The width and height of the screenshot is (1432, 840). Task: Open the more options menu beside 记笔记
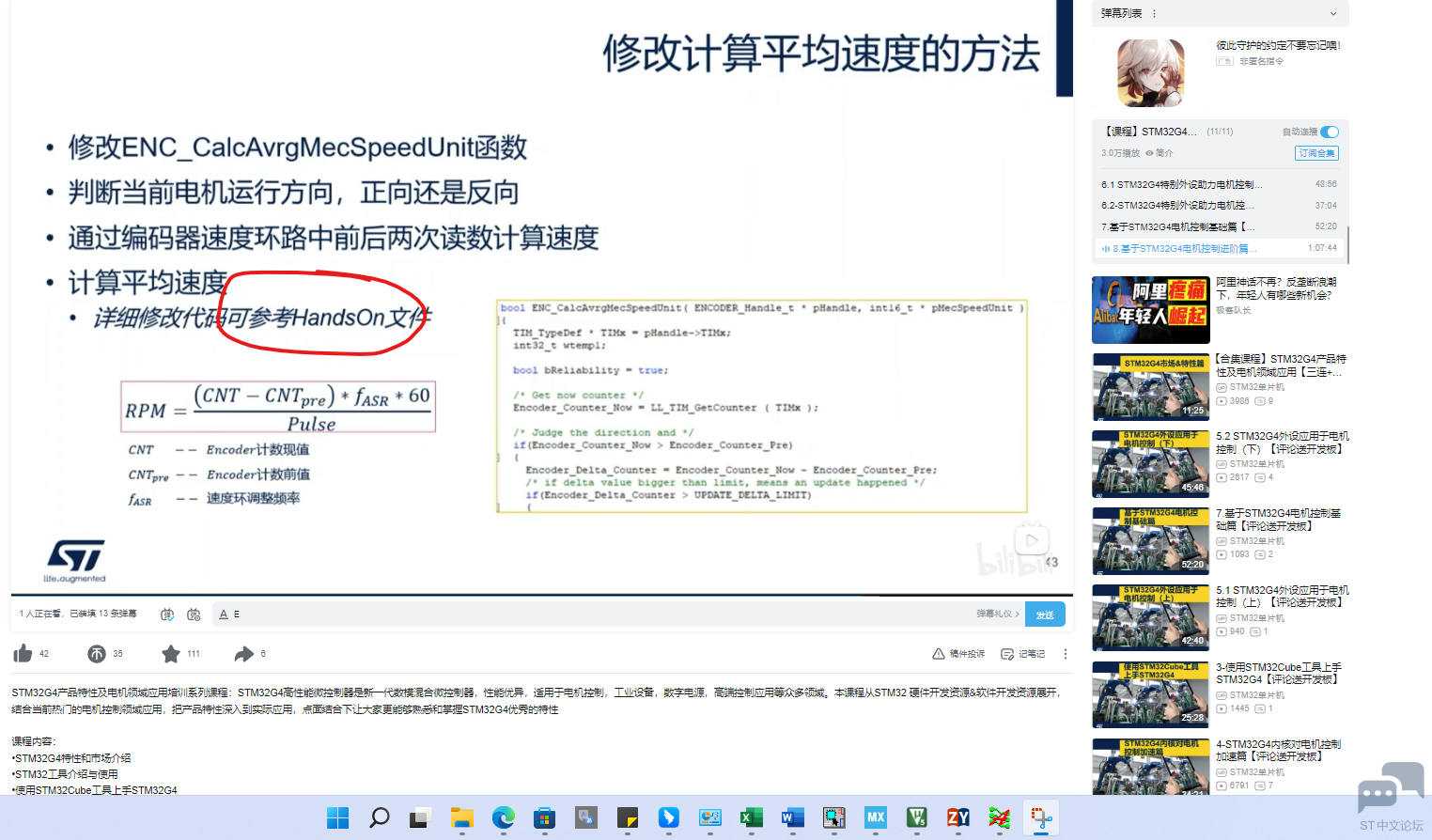coord(1066,654)
